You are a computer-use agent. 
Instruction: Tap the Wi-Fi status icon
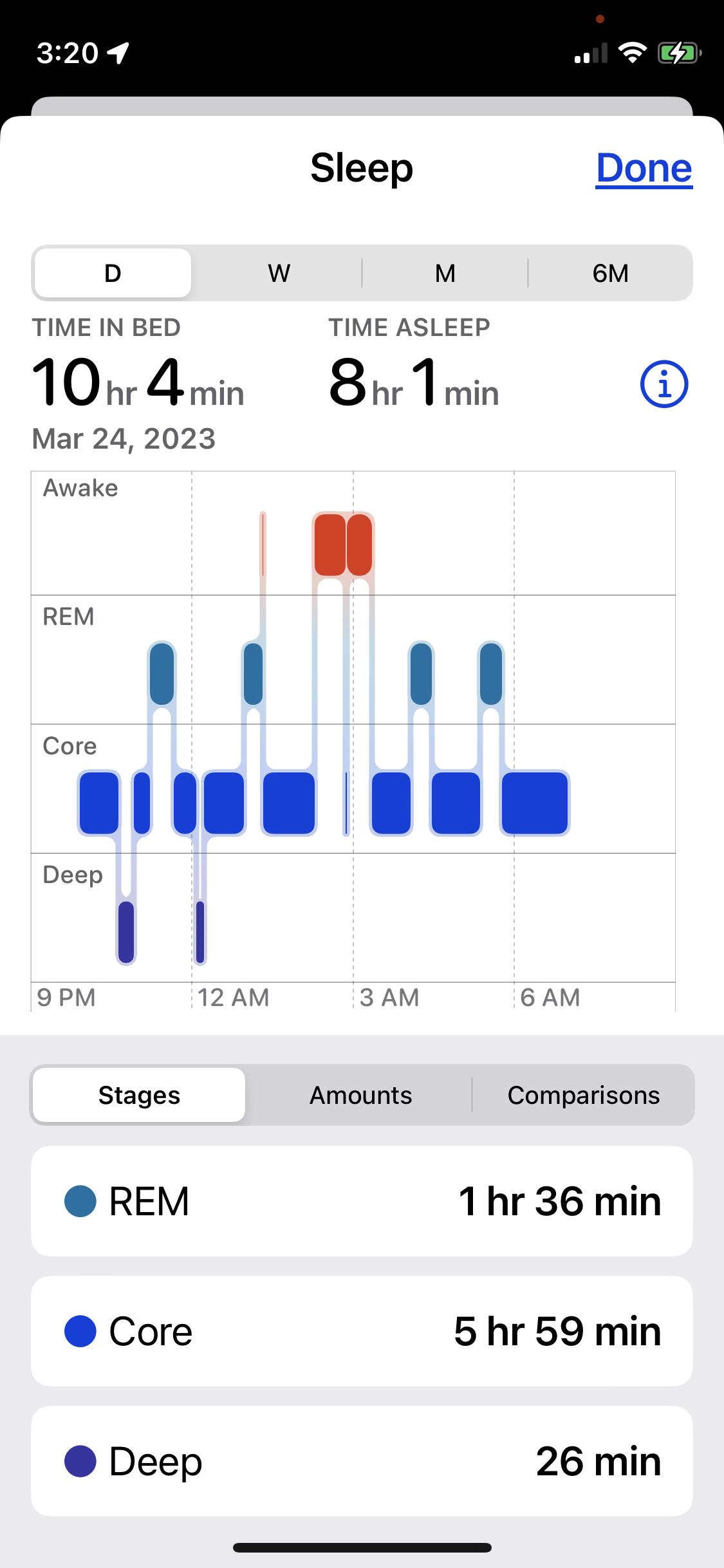(632, 53)
